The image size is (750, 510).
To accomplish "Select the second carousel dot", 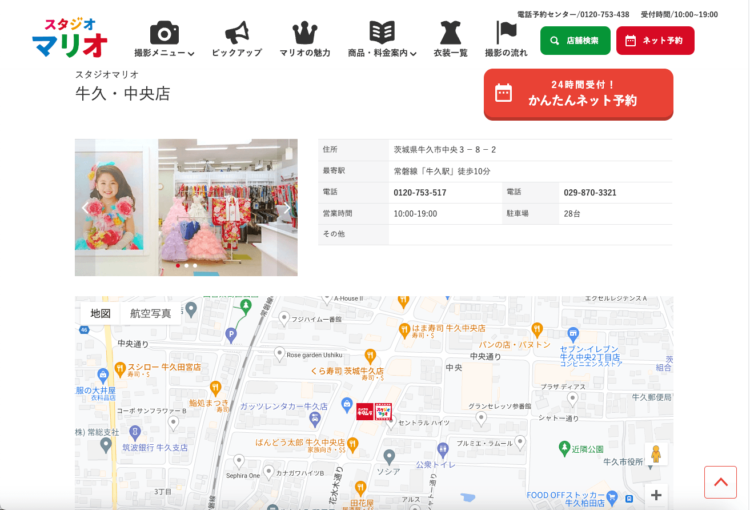I will tap(187, 266).
